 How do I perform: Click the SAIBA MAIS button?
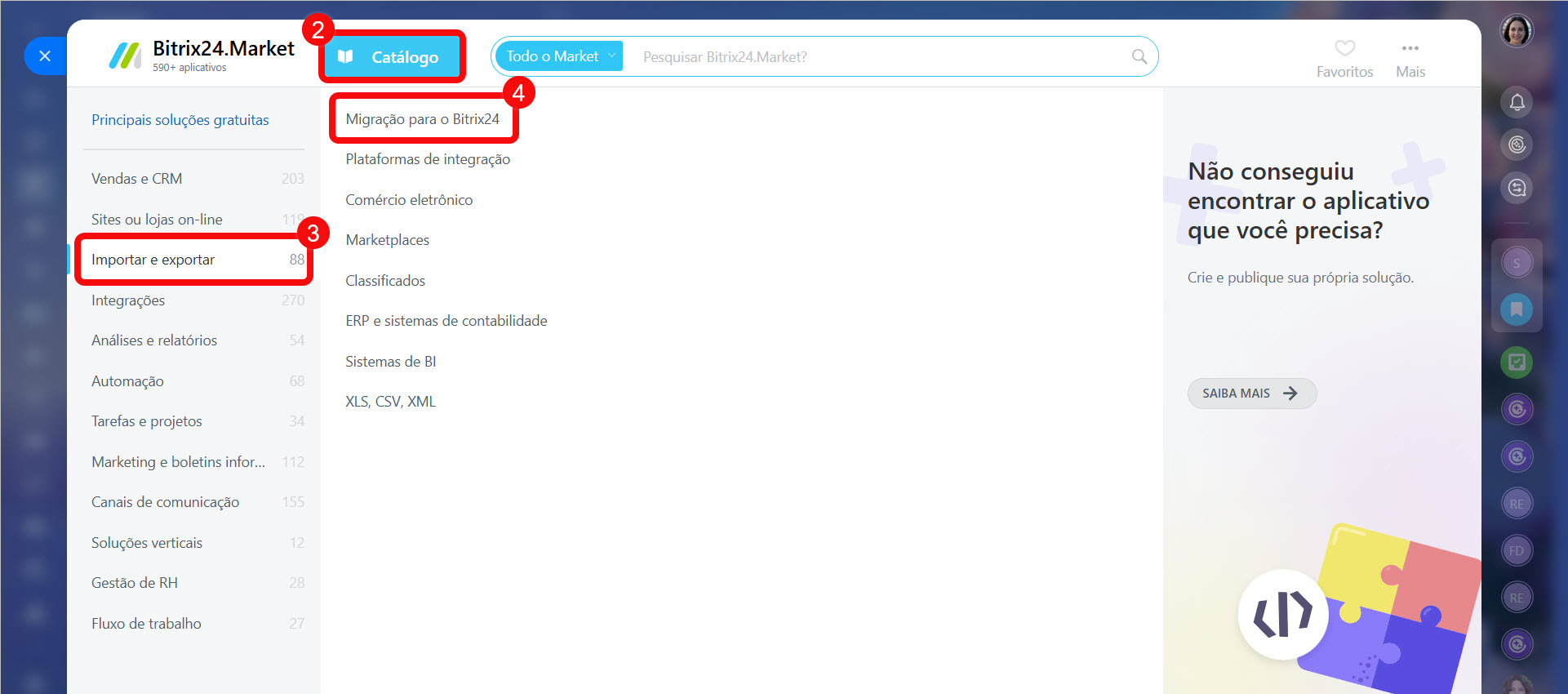click(x=1252, y=394)
